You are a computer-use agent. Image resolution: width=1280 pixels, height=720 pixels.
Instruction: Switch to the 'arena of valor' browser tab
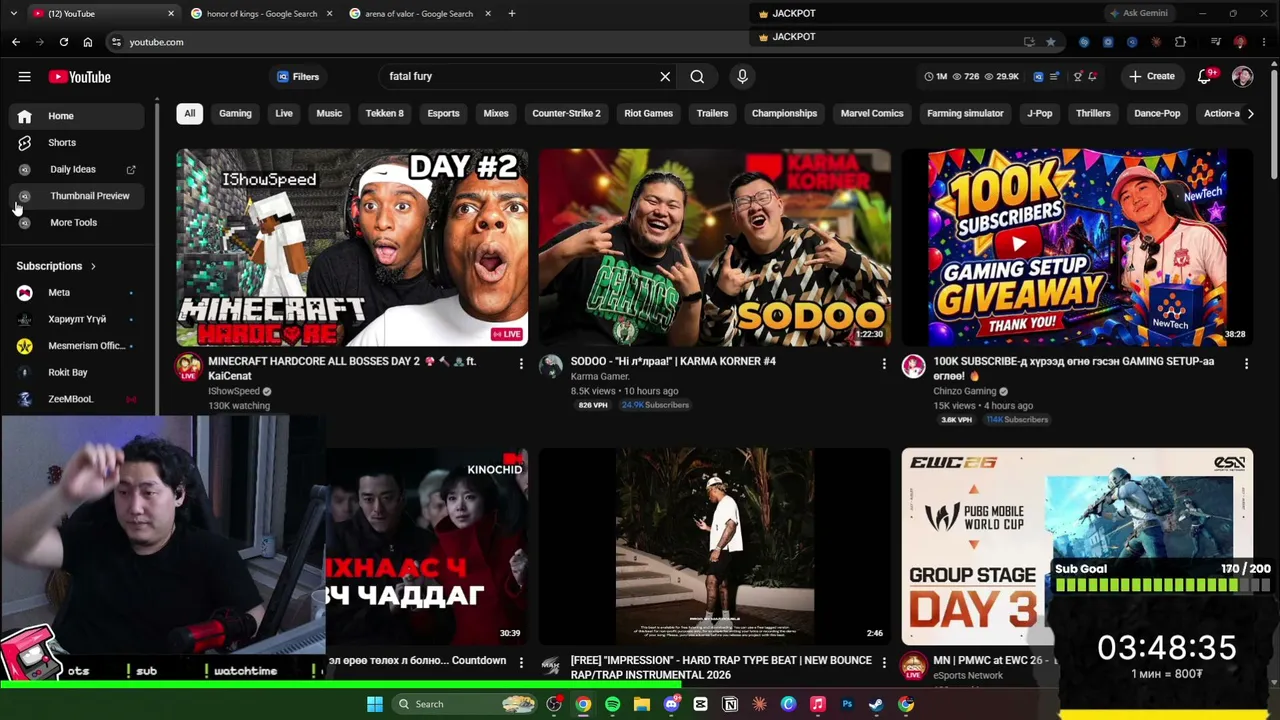point(419,14)
